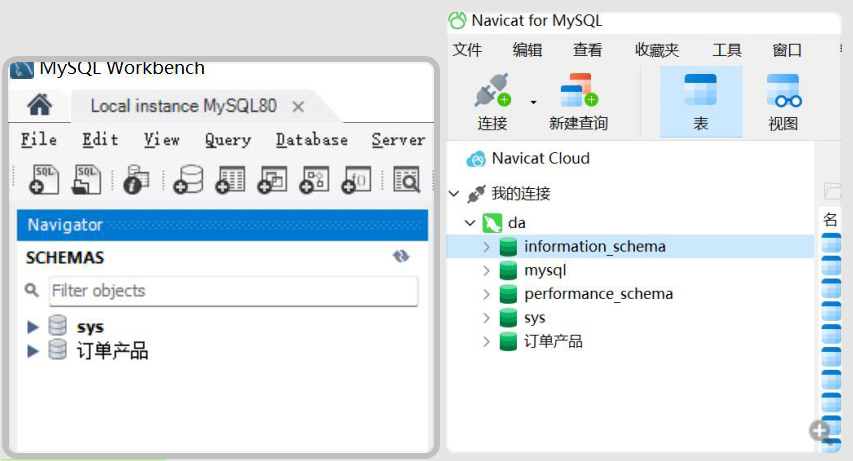
Task: Select the sys schema in Workbench
Action: click(90, 327)
